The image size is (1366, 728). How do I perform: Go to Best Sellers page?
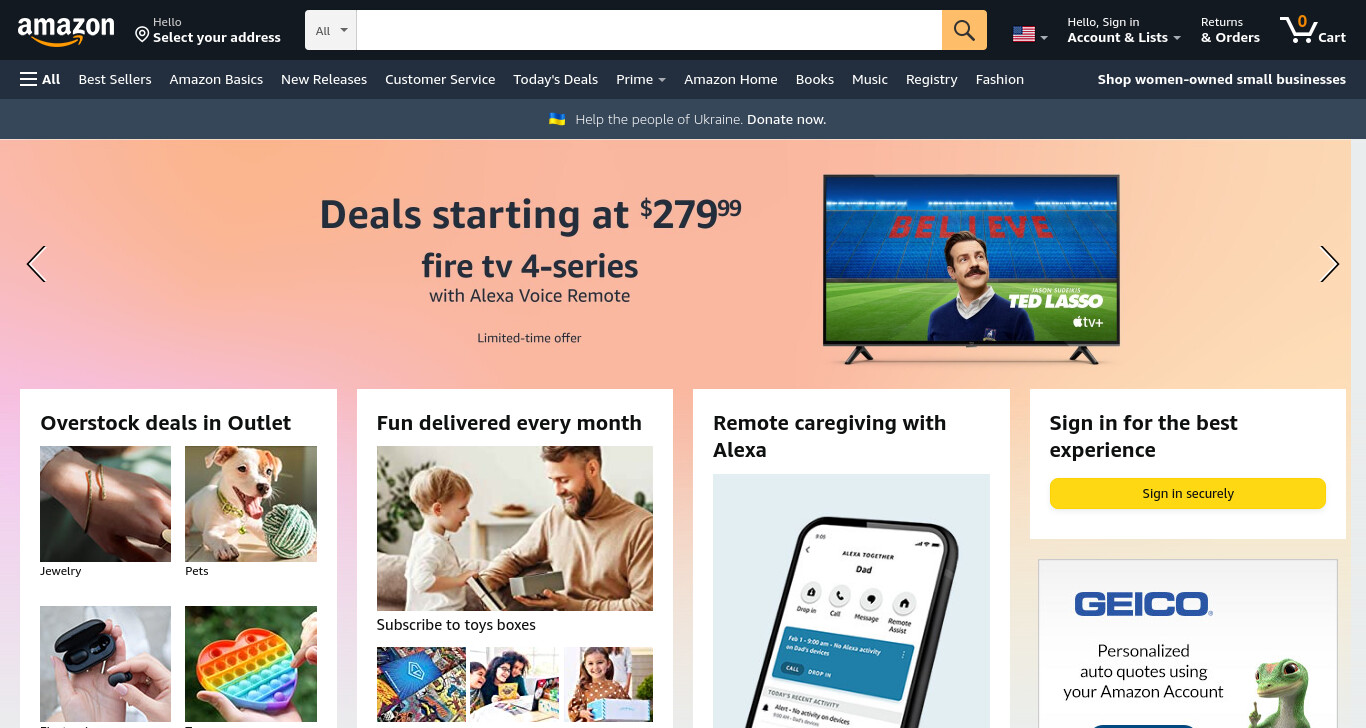click(115, 79)
